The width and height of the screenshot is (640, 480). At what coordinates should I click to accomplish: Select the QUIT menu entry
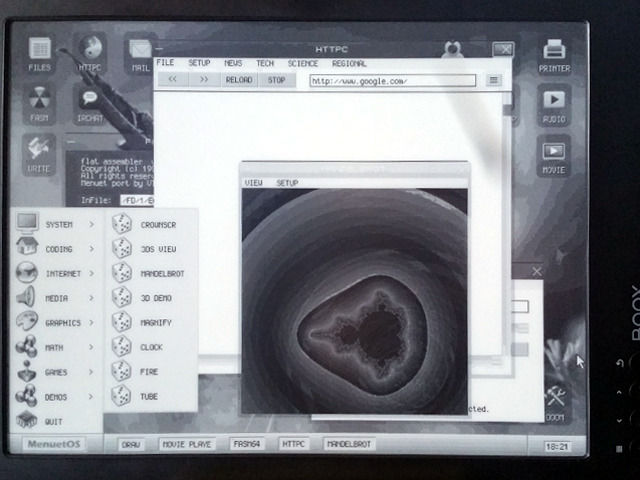coord(53,422)
